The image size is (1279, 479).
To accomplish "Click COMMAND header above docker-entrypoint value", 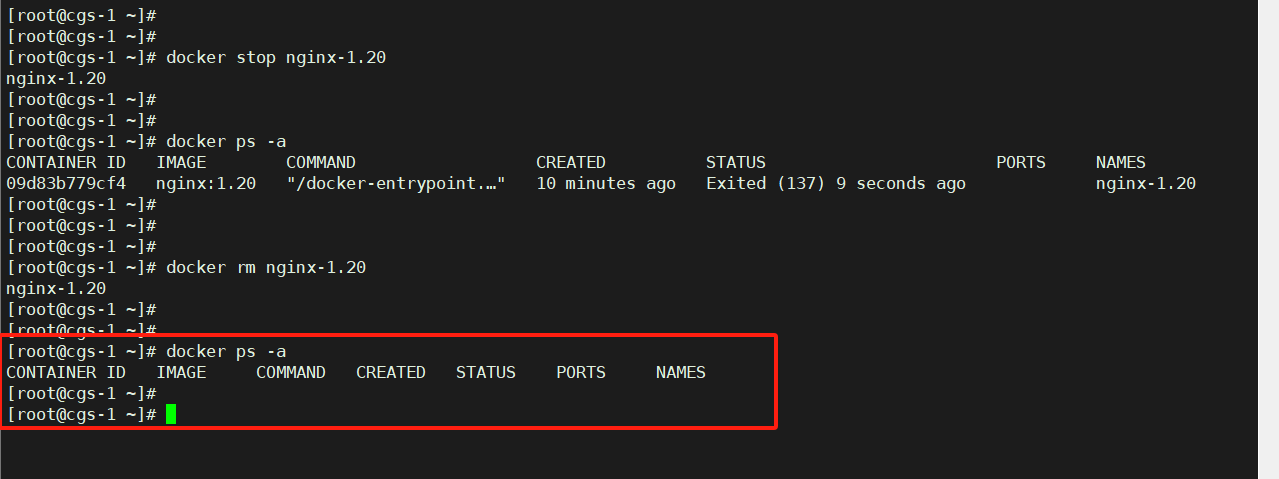I will (321, 162).
